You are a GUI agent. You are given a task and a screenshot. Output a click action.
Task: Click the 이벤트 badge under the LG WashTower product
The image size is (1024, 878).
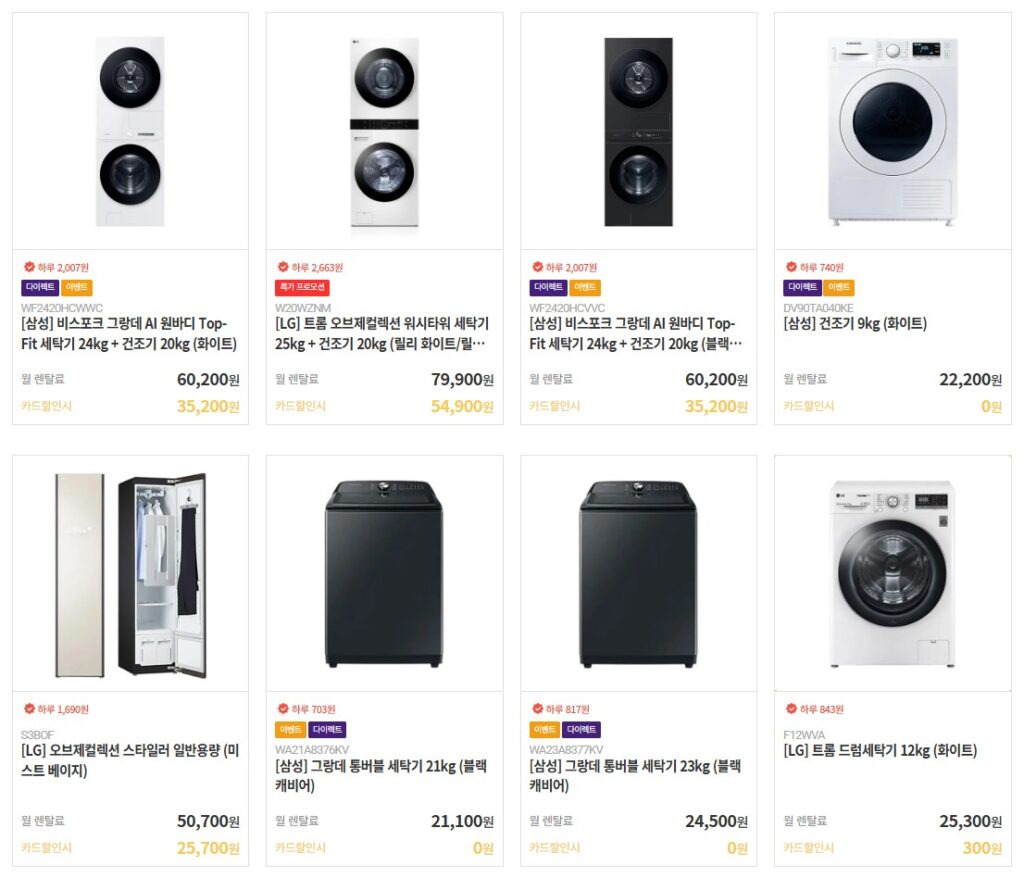[78, 287]
